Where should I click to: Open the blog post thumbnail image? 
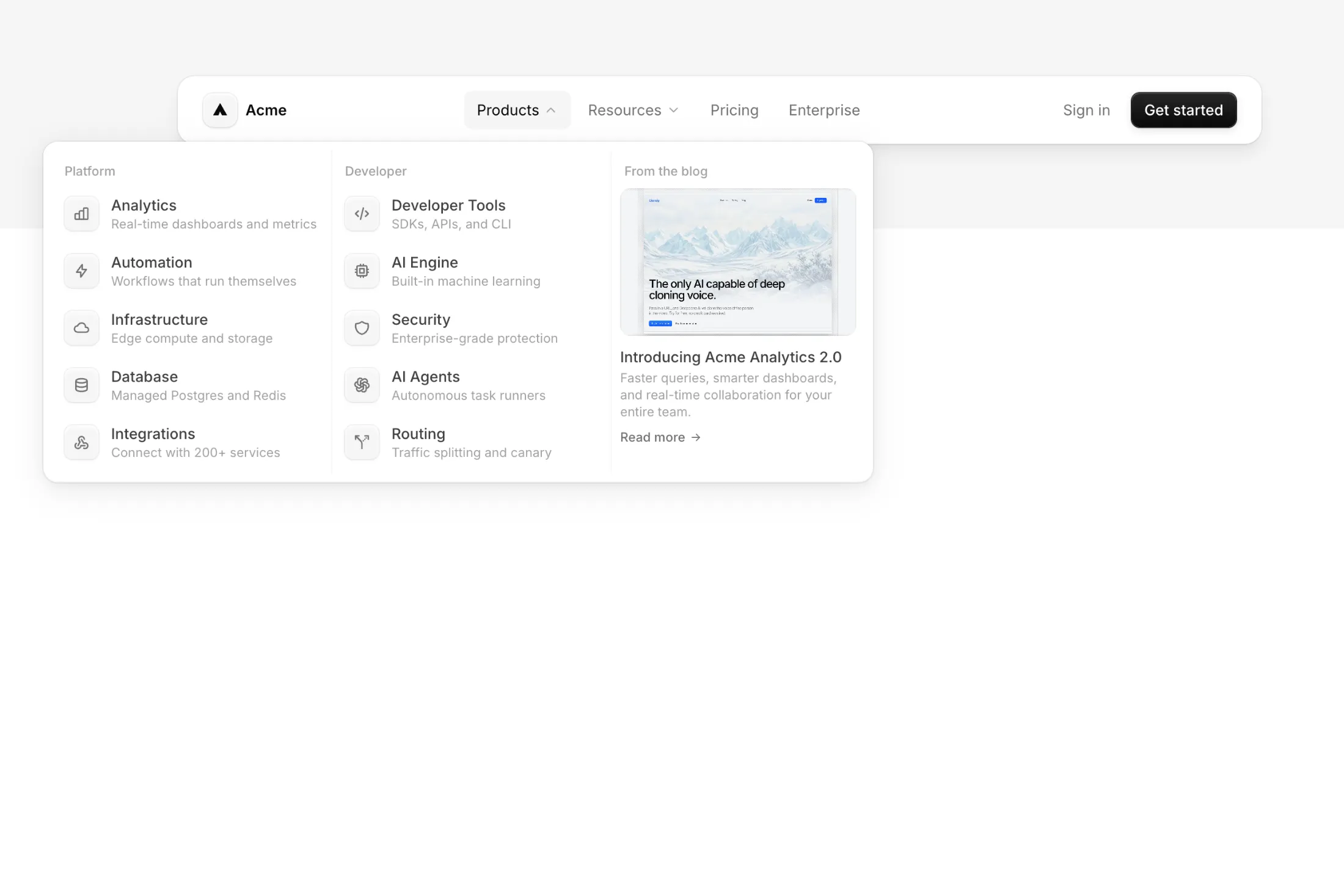[737, 262]
